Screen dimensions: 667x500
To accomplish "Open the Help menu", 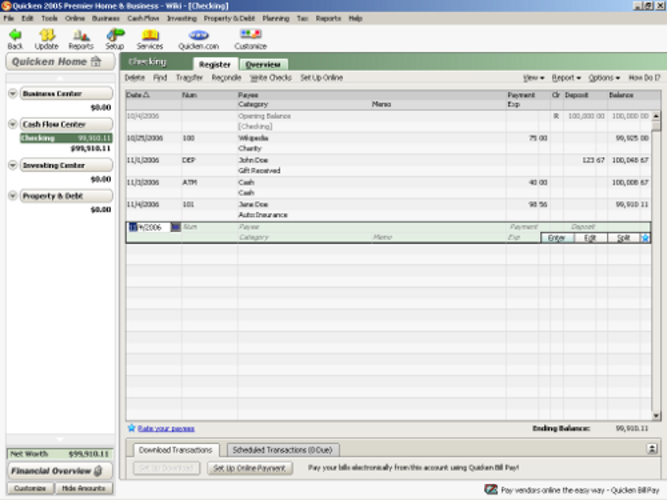I will (x=356, y=18).
